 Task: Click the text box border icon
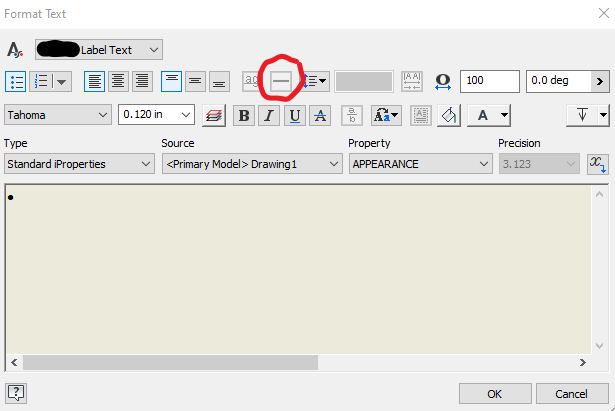(x=421, y=115)
